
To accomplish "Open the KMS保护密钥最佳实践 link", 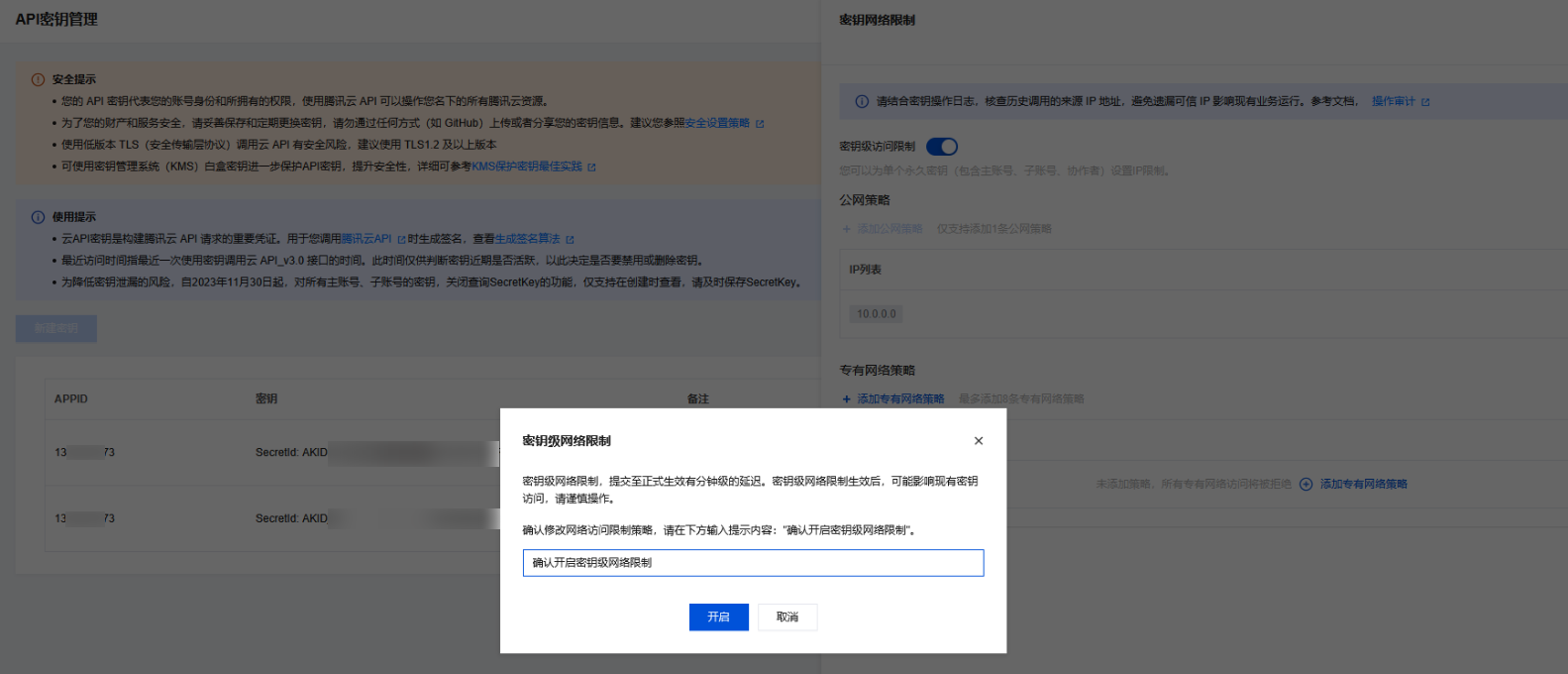I will tap(527, 167).
